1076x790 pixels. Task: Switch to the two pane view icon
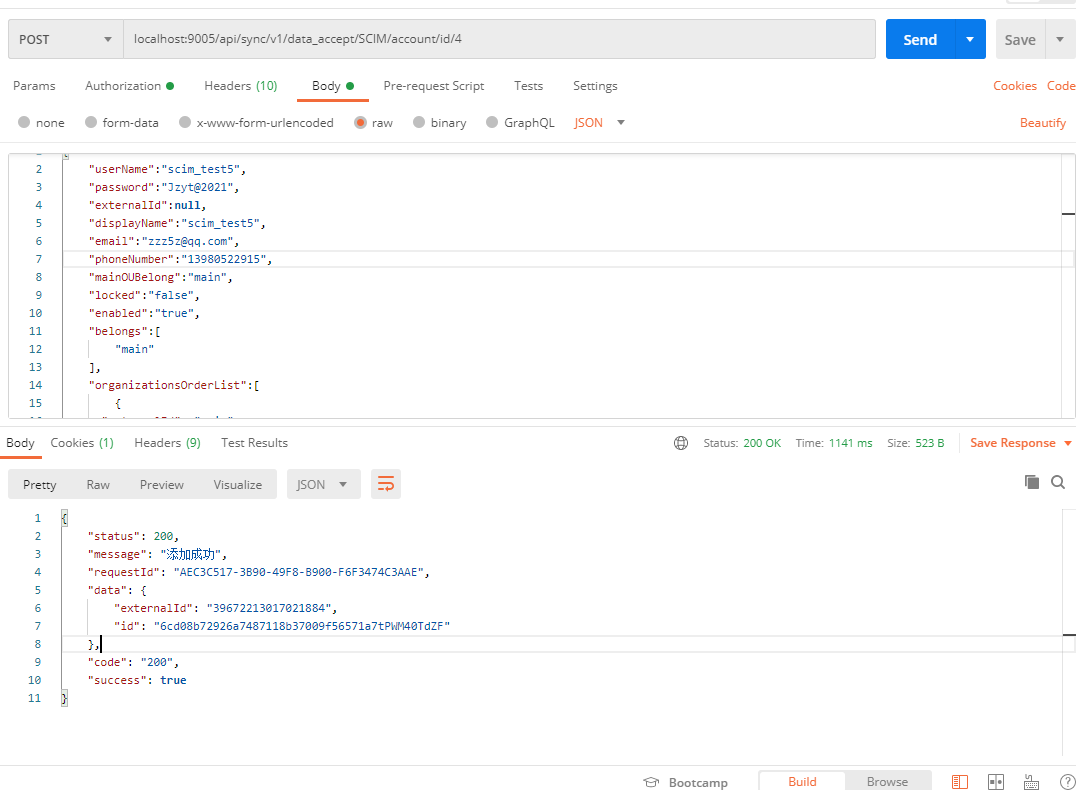[x=995, y=782]
